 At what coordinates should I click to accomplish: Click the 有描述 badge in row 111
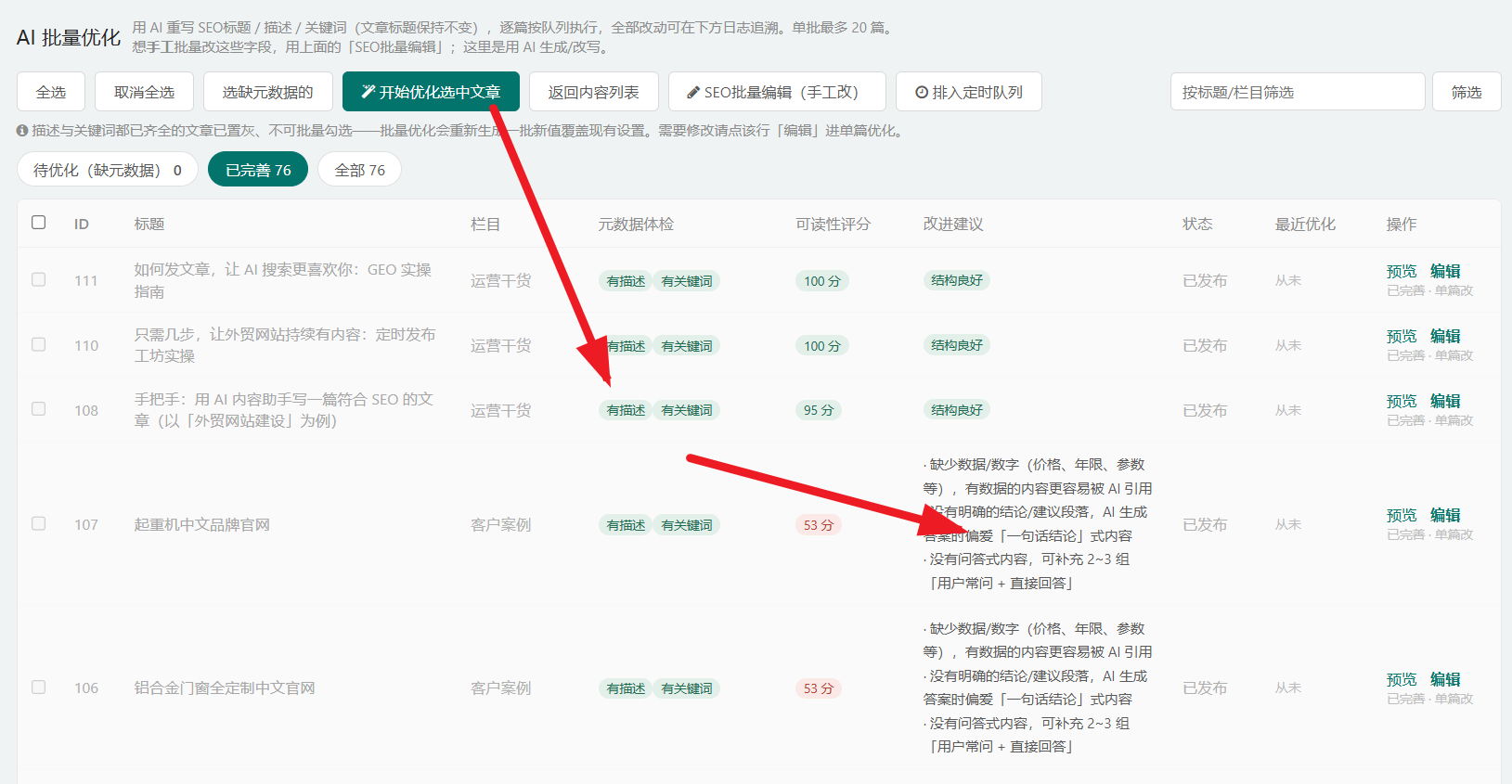(626, 281)
